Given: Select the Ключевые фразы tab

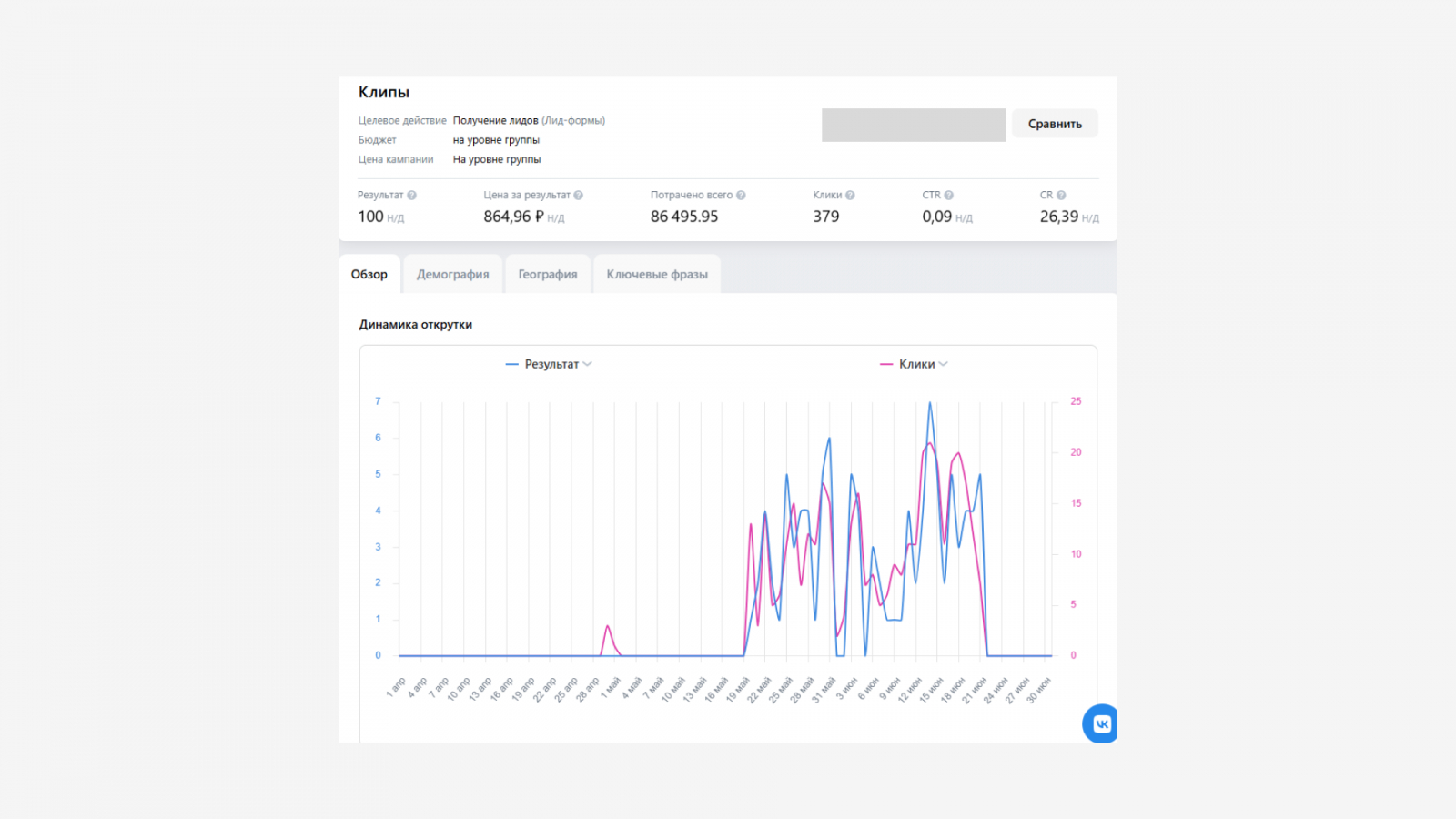Looking at the screenshot, I should point(657,274).
